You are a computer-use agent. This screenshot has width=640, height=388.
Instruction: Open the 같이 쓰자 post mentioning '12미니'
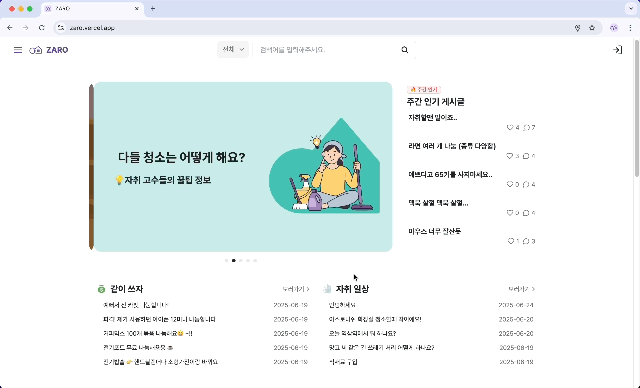[x=159, y=319]
